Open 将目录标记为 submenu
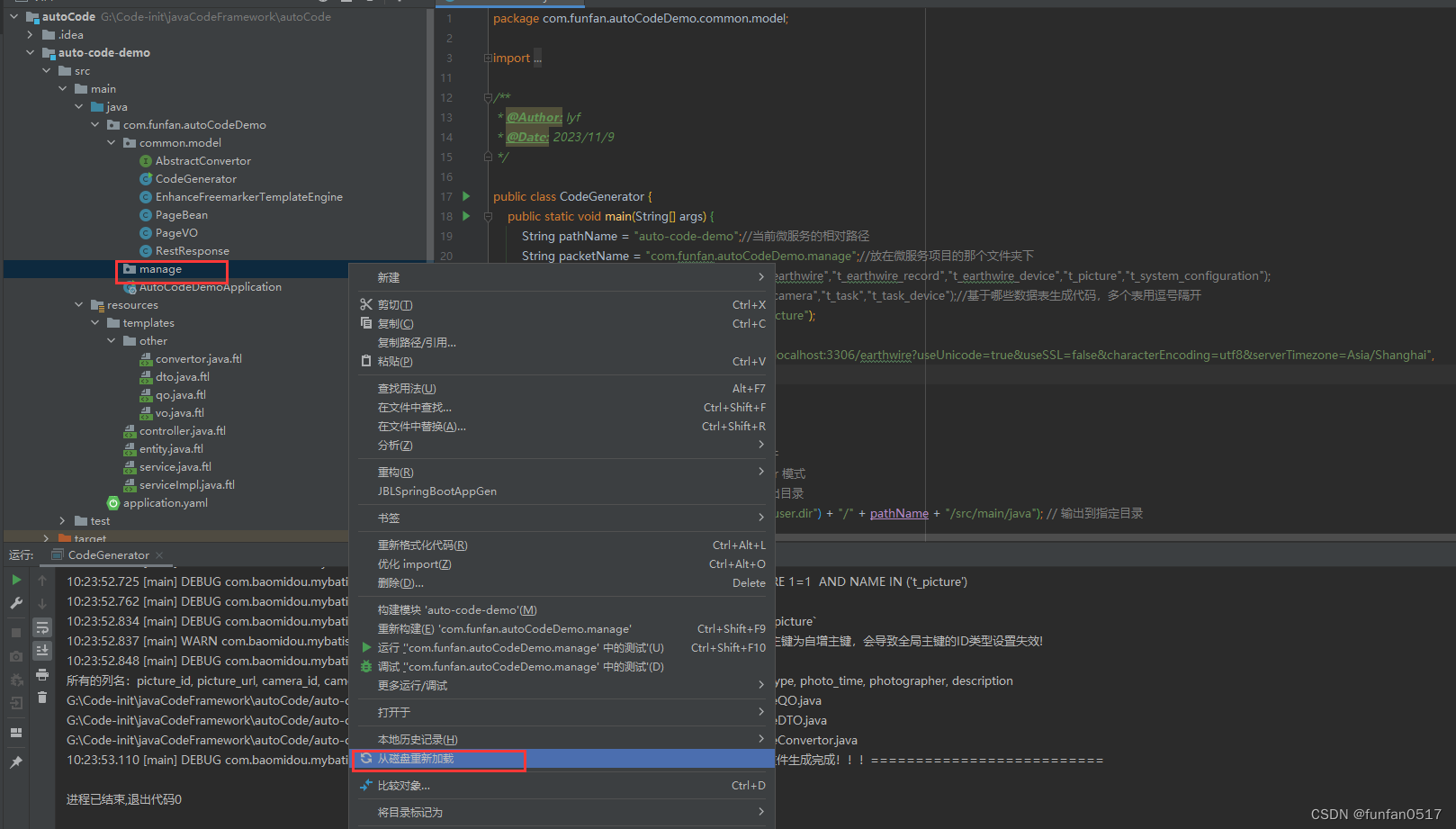1456x829 pixels. pos(562,813)
